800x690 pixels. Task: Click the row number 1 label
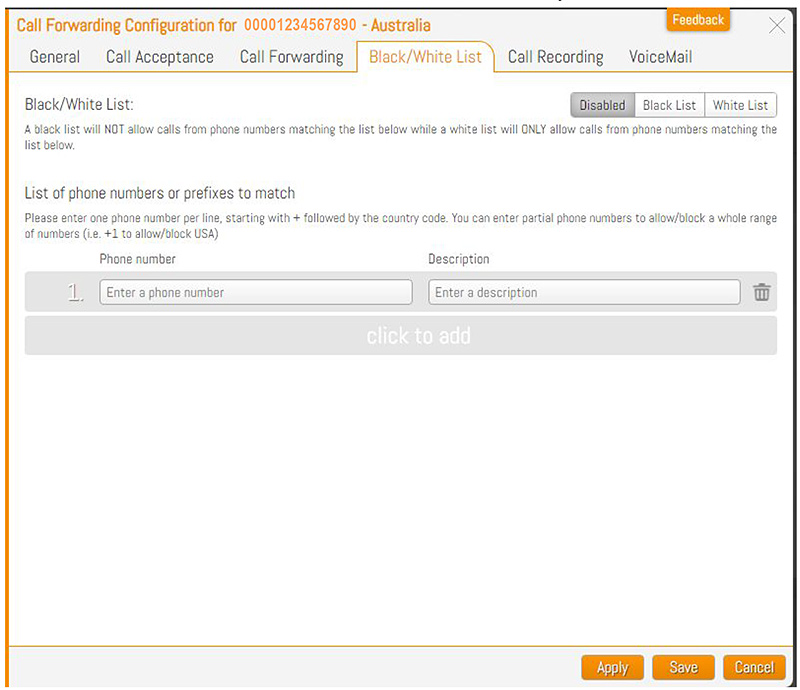point(75,292)
